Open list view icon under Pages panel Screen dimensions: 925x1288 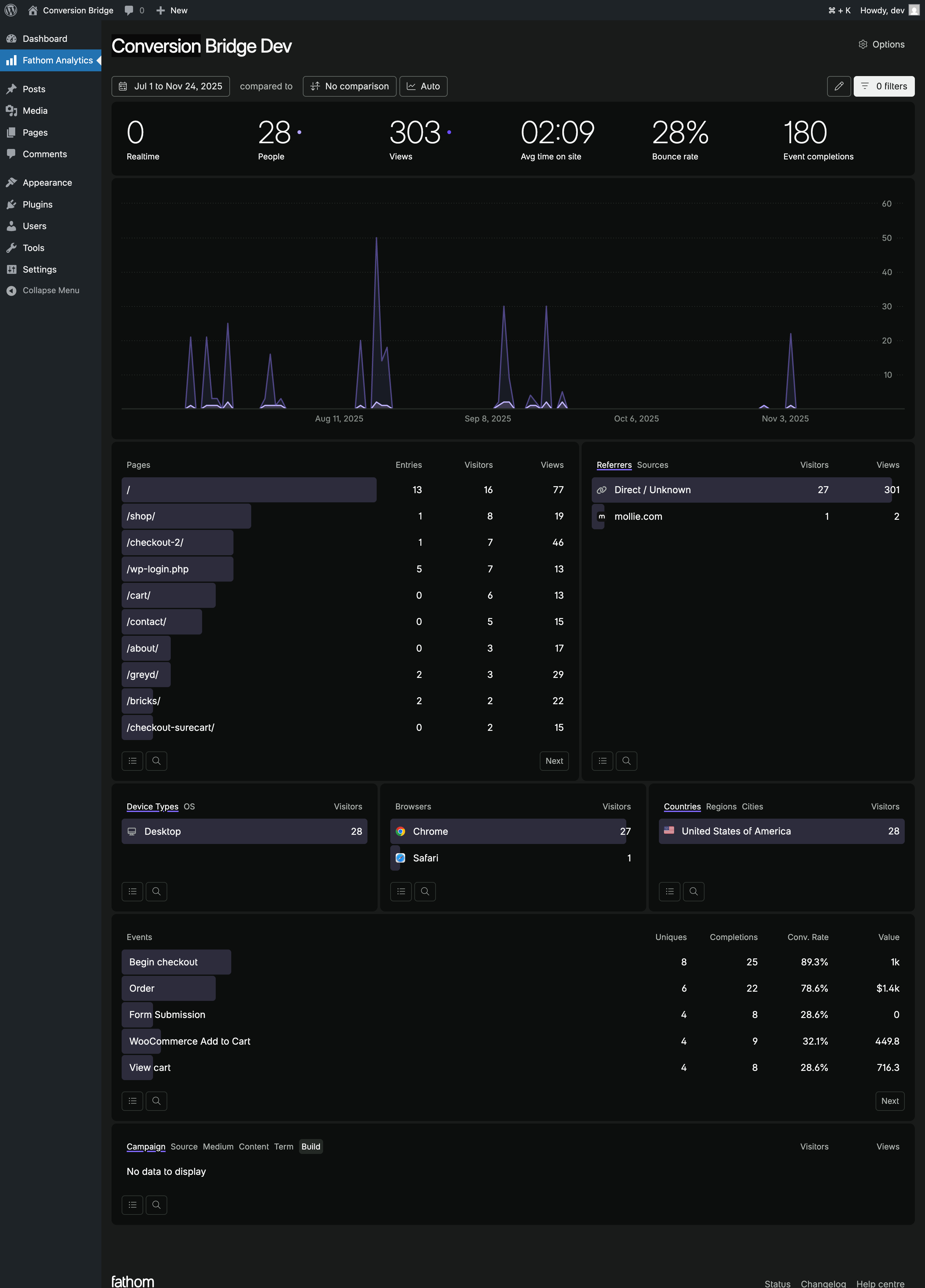click(132, 761)
